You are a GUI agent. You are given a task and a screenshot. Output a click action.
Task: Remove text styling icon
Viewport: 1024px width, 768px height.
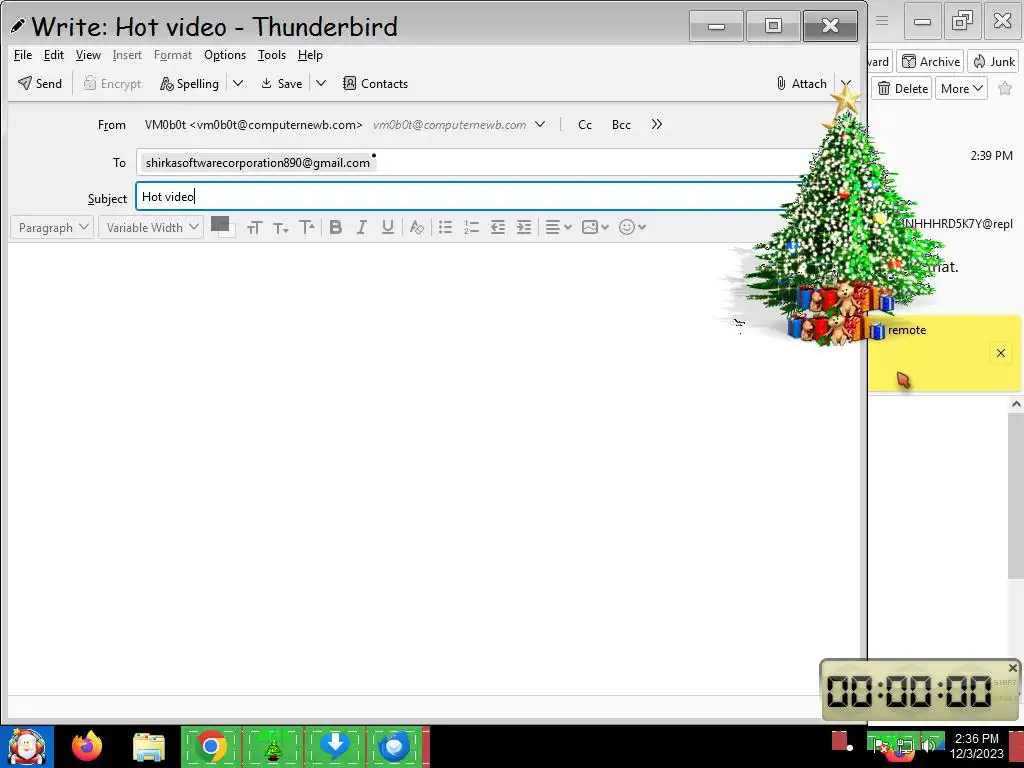tap(417, 227)
